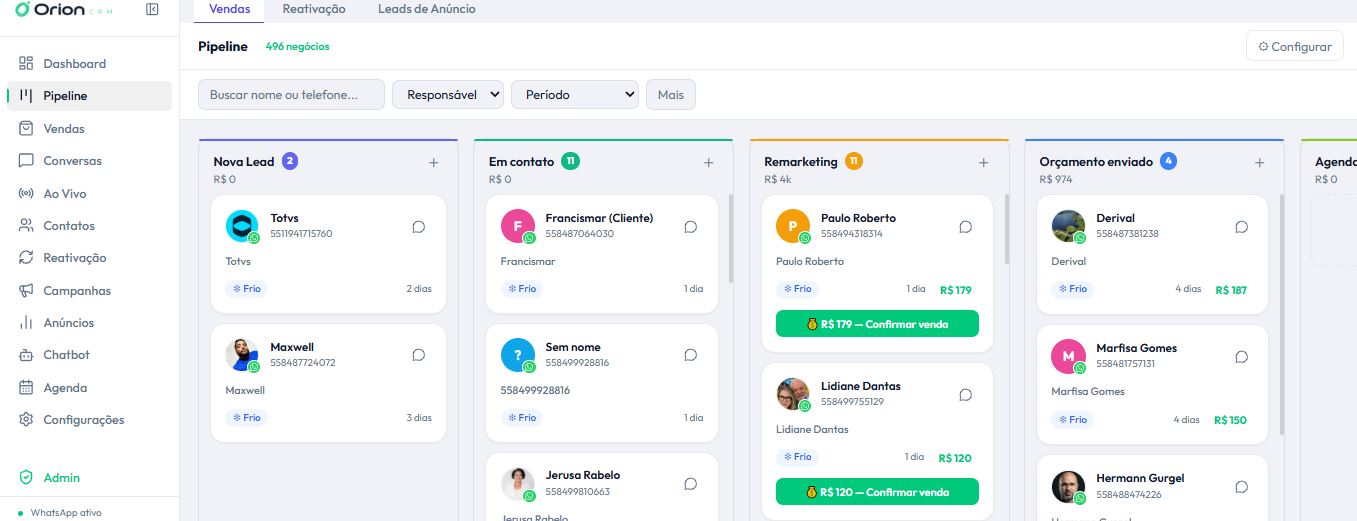The height and width of the screenshot is (521, 1357).
Task: Click the Frio tag on Marfisa Gomes card
Action: click(x=1072, y=420)
